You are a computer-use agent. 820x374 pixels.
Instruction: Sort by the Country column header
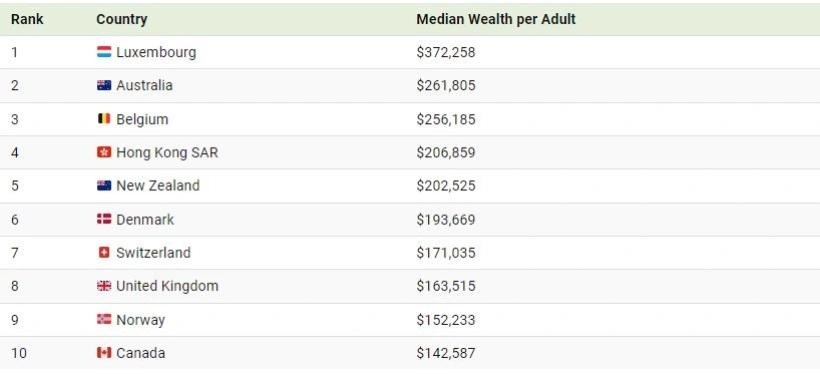point(122,19)
